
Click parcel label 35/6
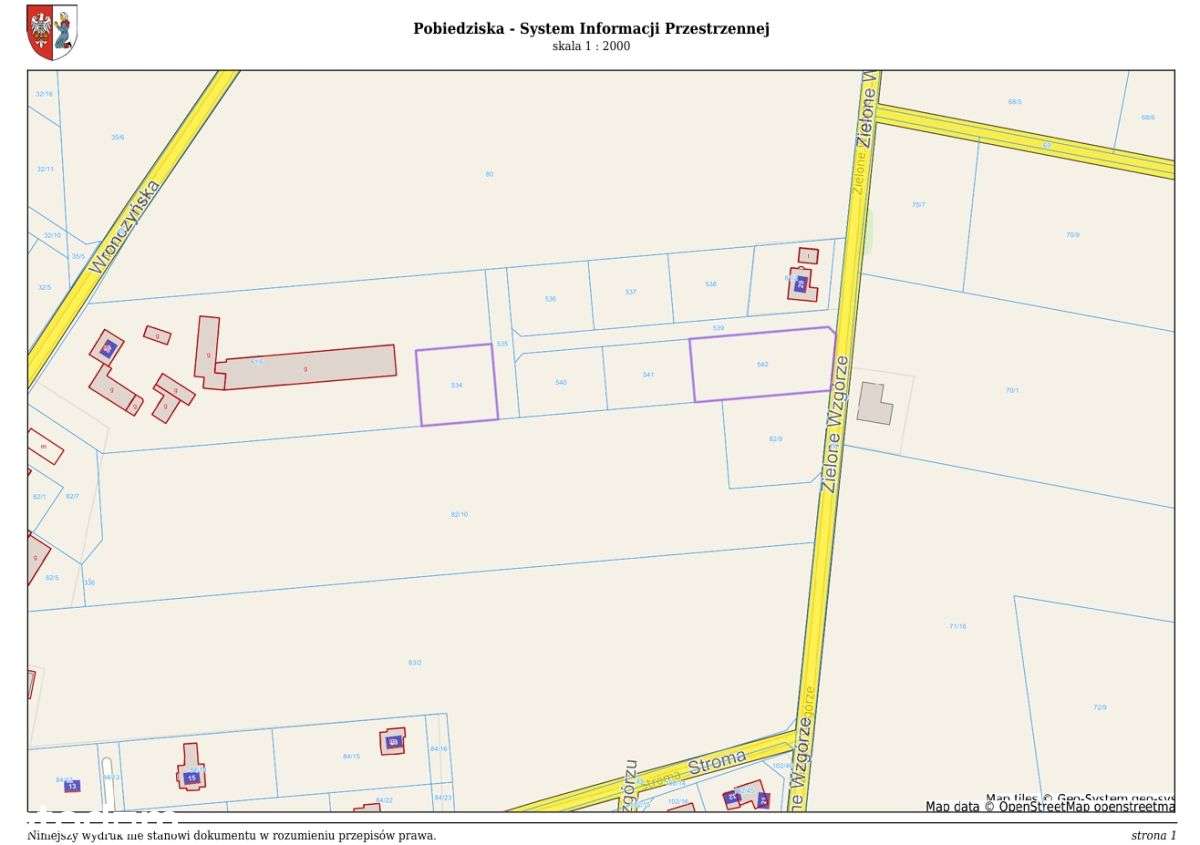click(x=117, y=137)
